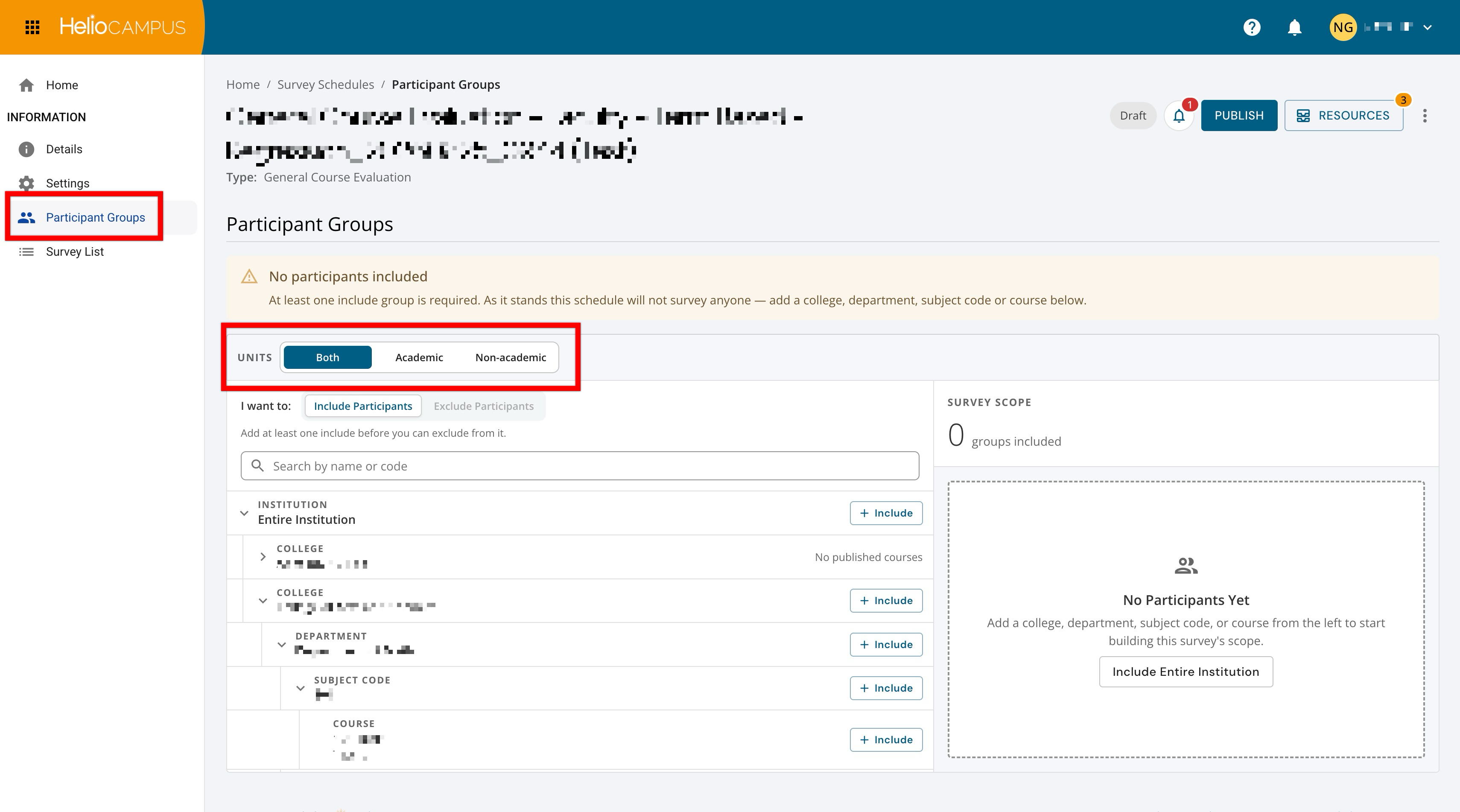Open notifications bell in top header

pyautogui.click(x=1294, y=27)
